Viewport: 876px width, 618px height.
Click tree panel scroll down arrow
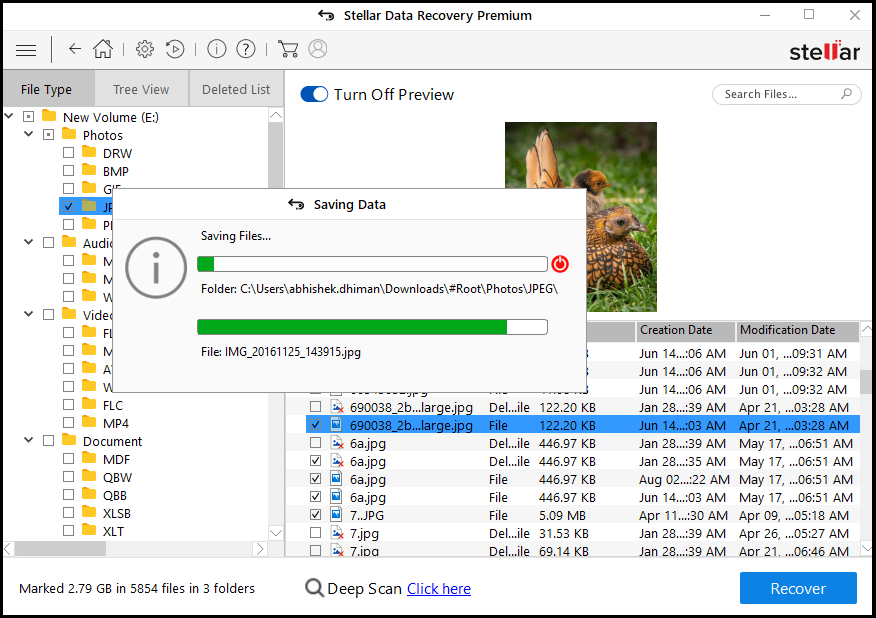click(x=276, y=533)
